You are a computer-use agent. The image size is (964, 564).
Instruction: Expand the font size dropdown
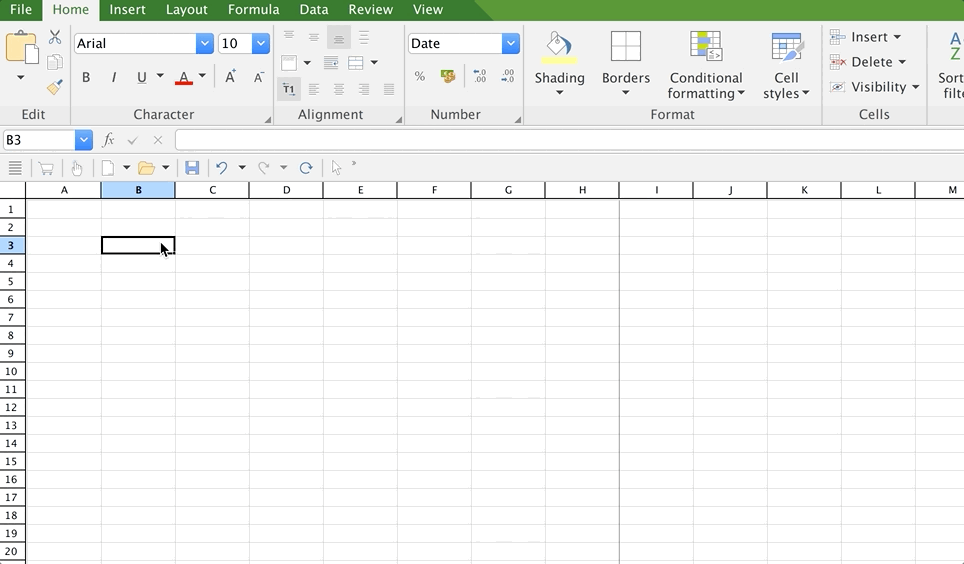261,44
